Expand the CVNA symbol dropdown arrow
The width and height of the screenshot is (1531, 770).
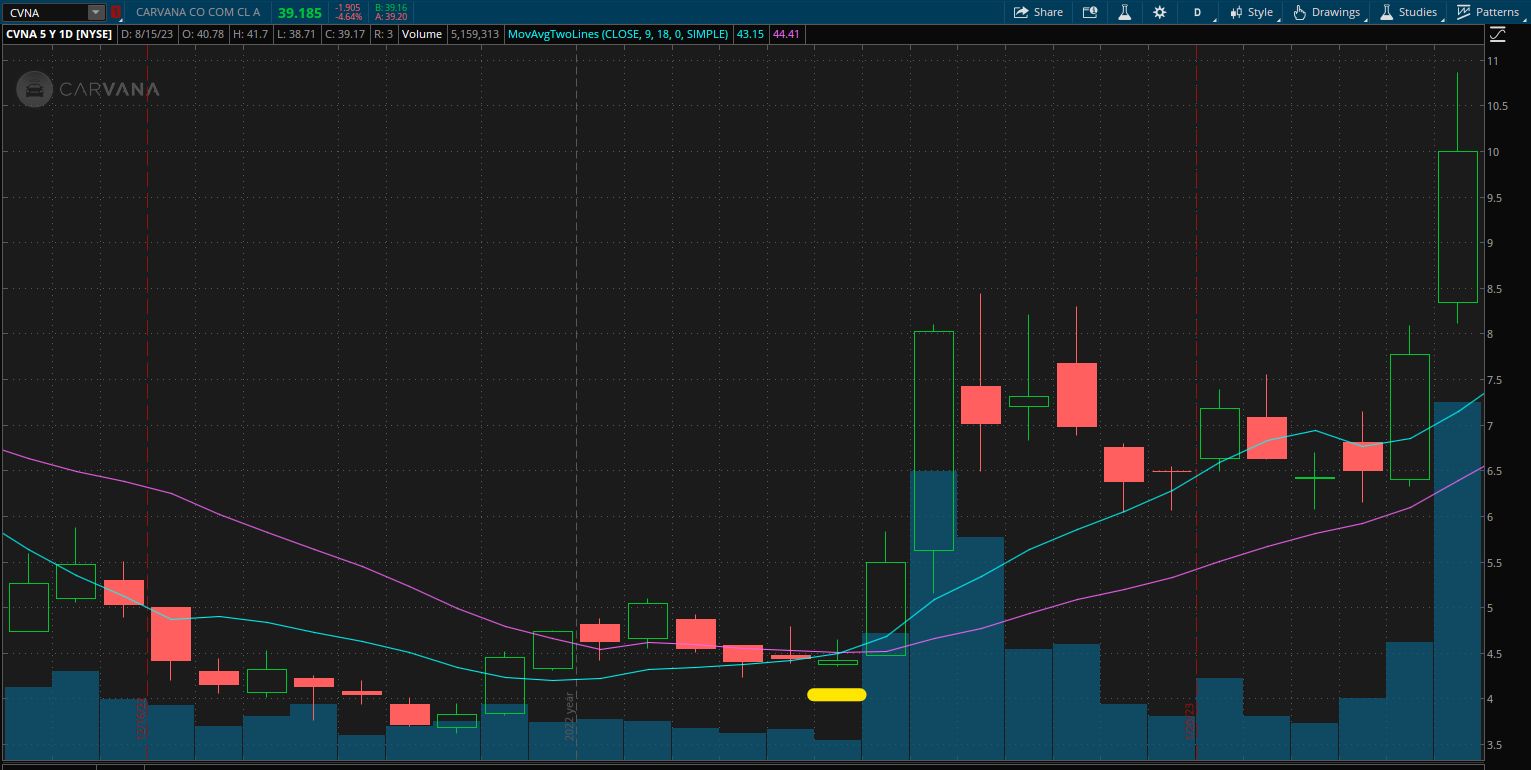pyautogui.click(x=95, y=13)
